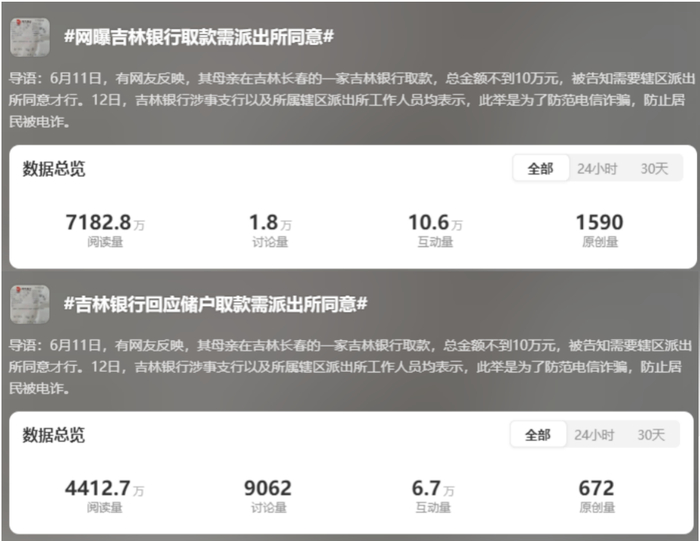The width and height of the screenshot is (700, 541).
Task: Click the 数据总览 heading above 4412.7万
Action: 54,435
